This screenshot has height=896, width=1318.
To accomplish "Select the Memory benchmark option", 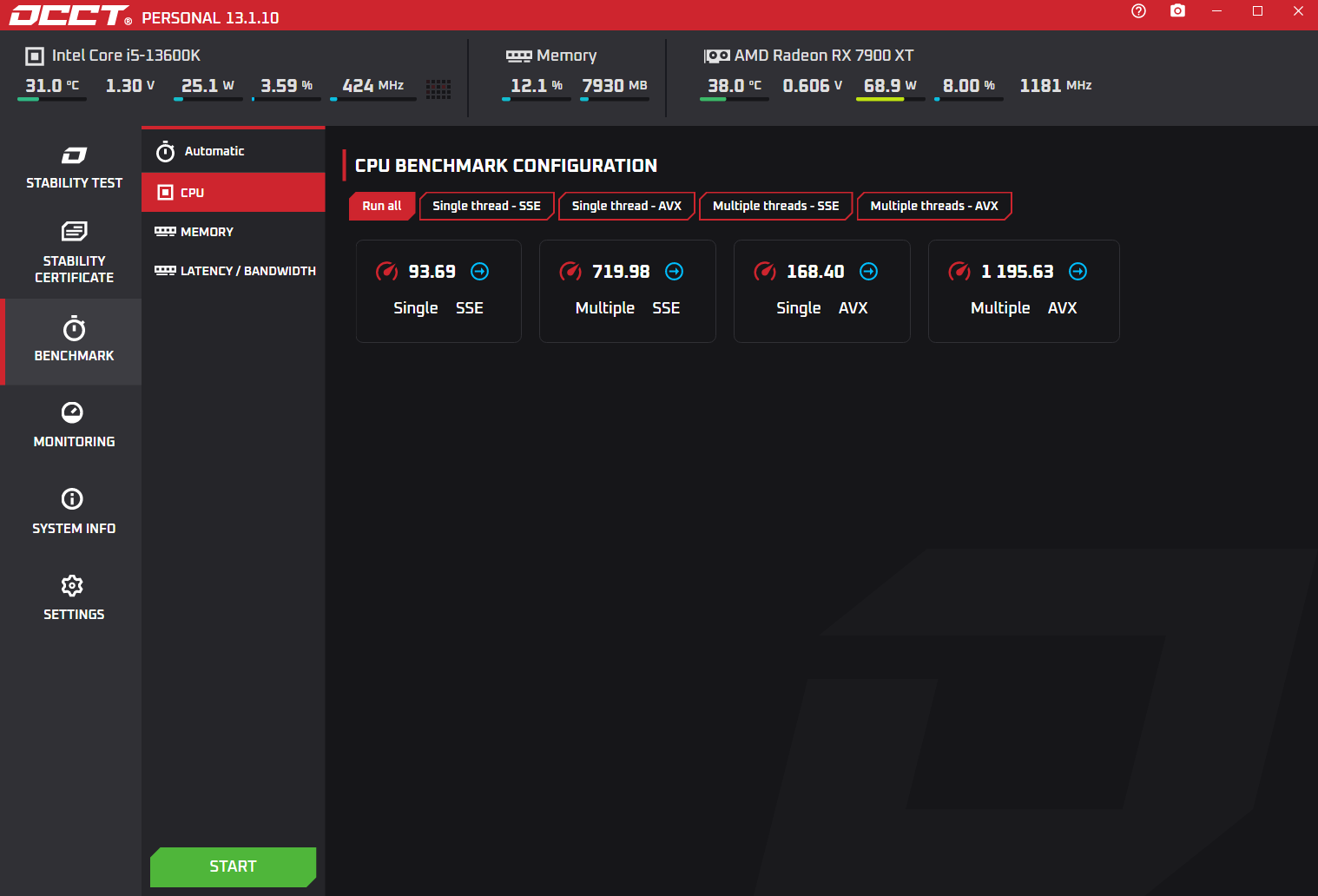I will (233, 232).
